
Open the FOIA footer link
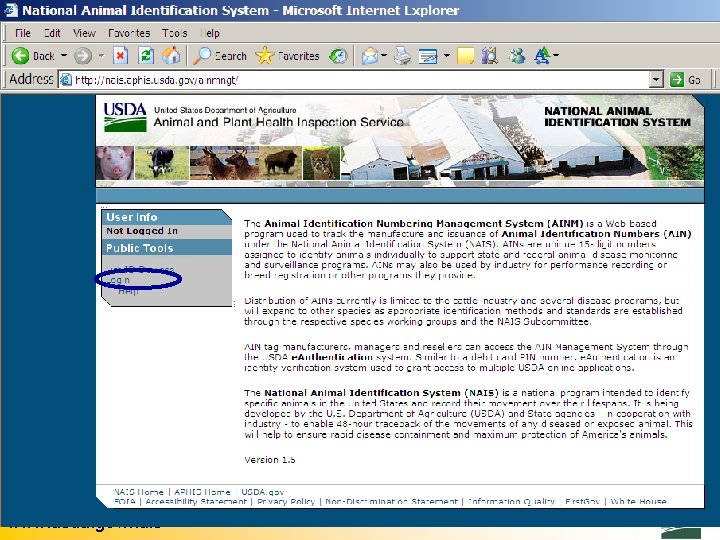click(x=124, y=501)
